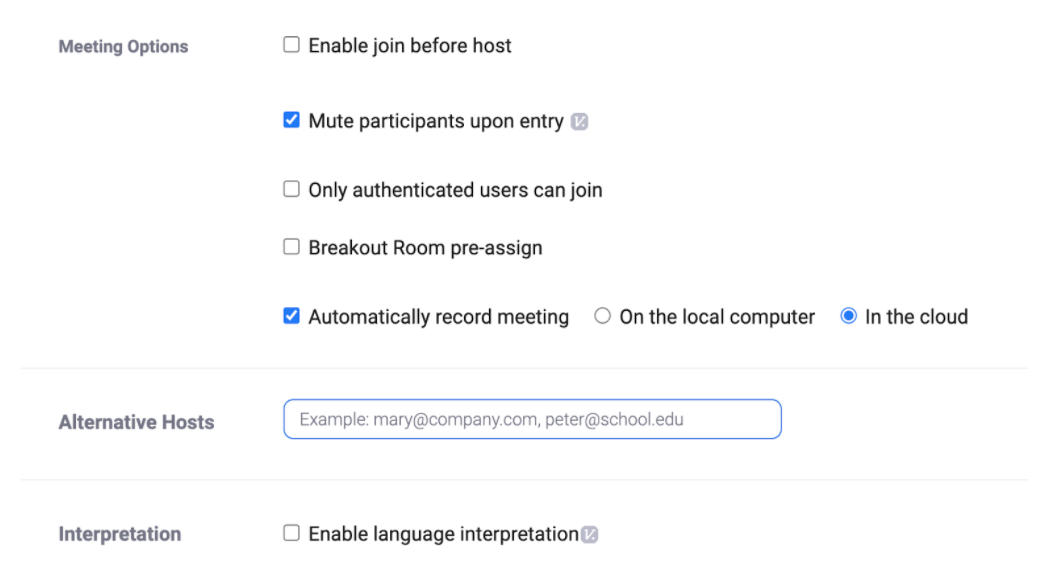1042x578 pixels.
Task: Select the On the local computer radio button
Action: (602, 316)
